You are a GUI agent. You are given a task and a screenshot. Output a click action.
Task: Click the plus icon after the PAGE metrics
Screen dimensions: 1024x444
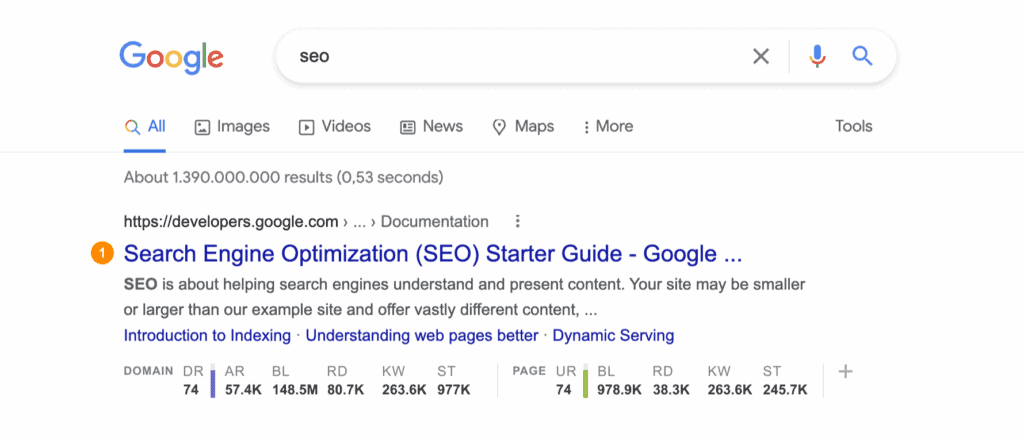846,372
